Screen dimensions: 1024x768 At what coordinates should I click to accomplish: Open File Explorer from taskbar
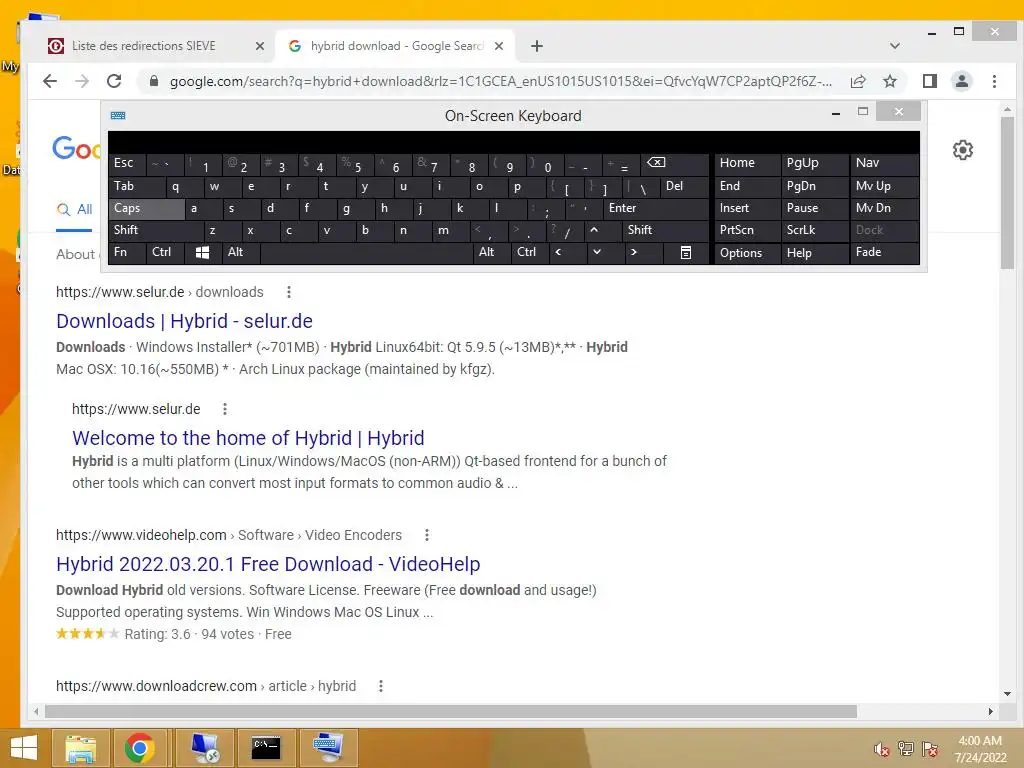tap(81, 748)
